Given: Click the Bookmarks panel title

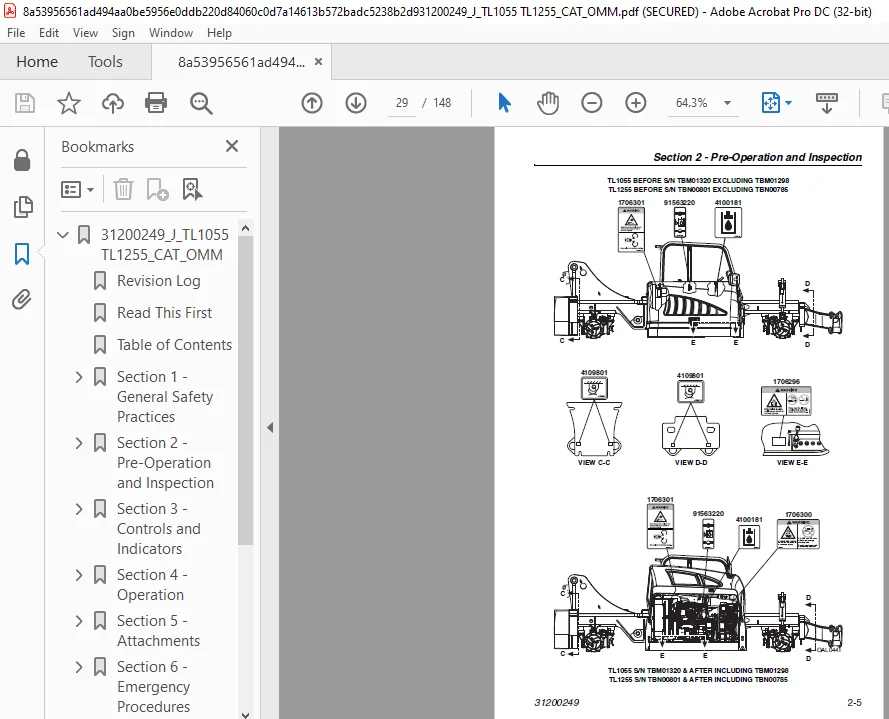Looking at the screenshot, I should [x=98, y=147].
